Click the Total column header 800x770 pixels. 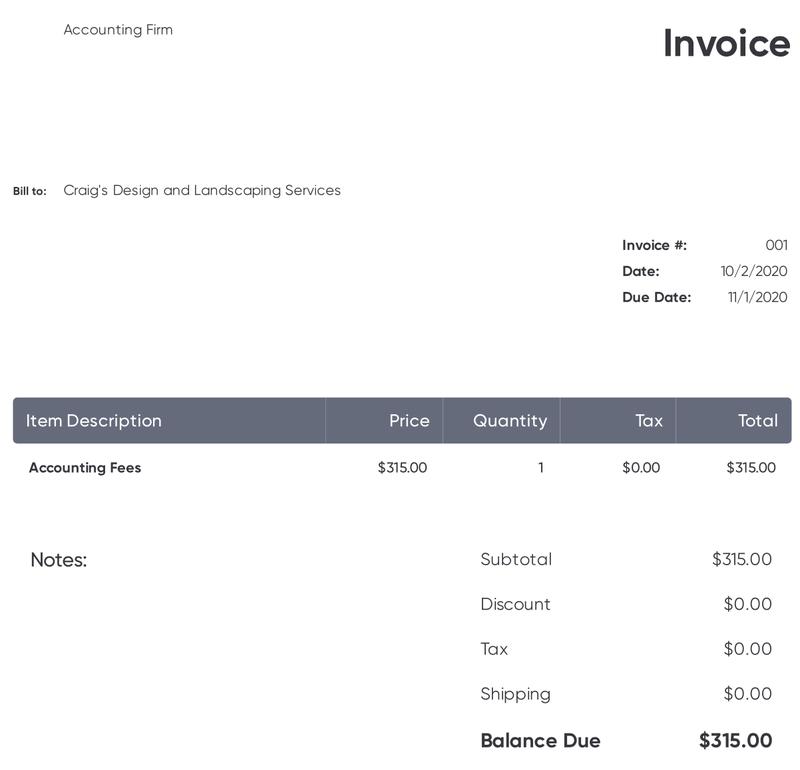[758, 421]
